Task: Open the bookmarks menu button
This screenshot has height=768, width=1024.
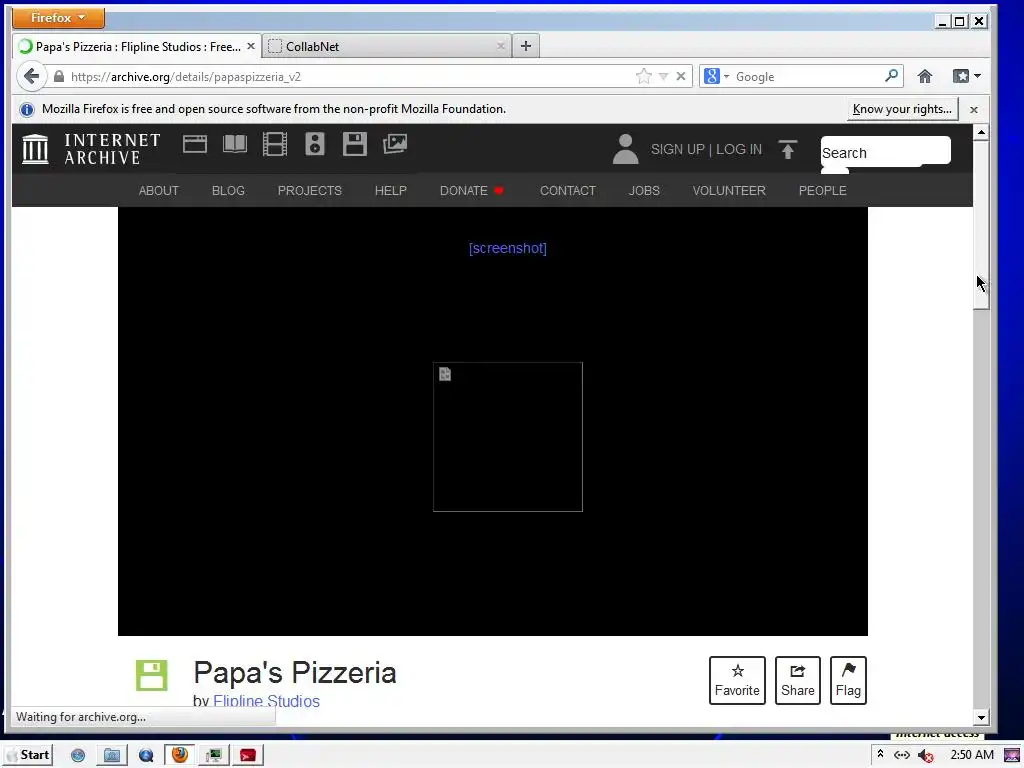Action: coord(967,76)
